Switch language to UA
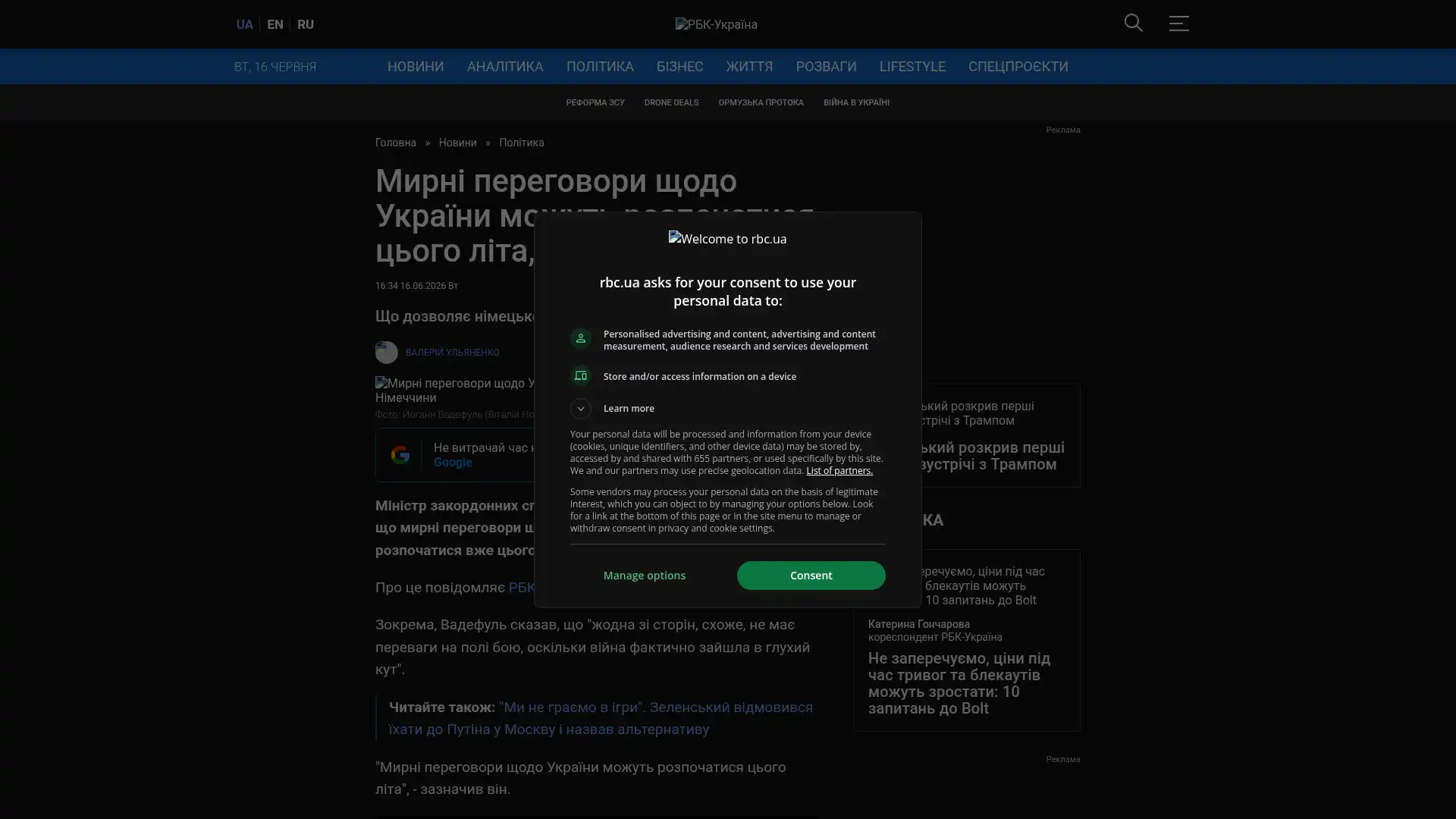 click(244, 24)
